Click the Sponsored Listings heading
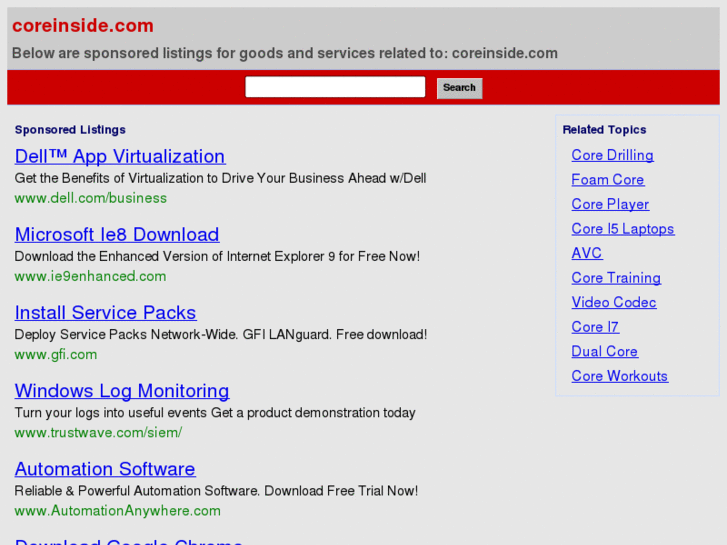The width and height of the screenshot is (727, 545). click(70, 130)
